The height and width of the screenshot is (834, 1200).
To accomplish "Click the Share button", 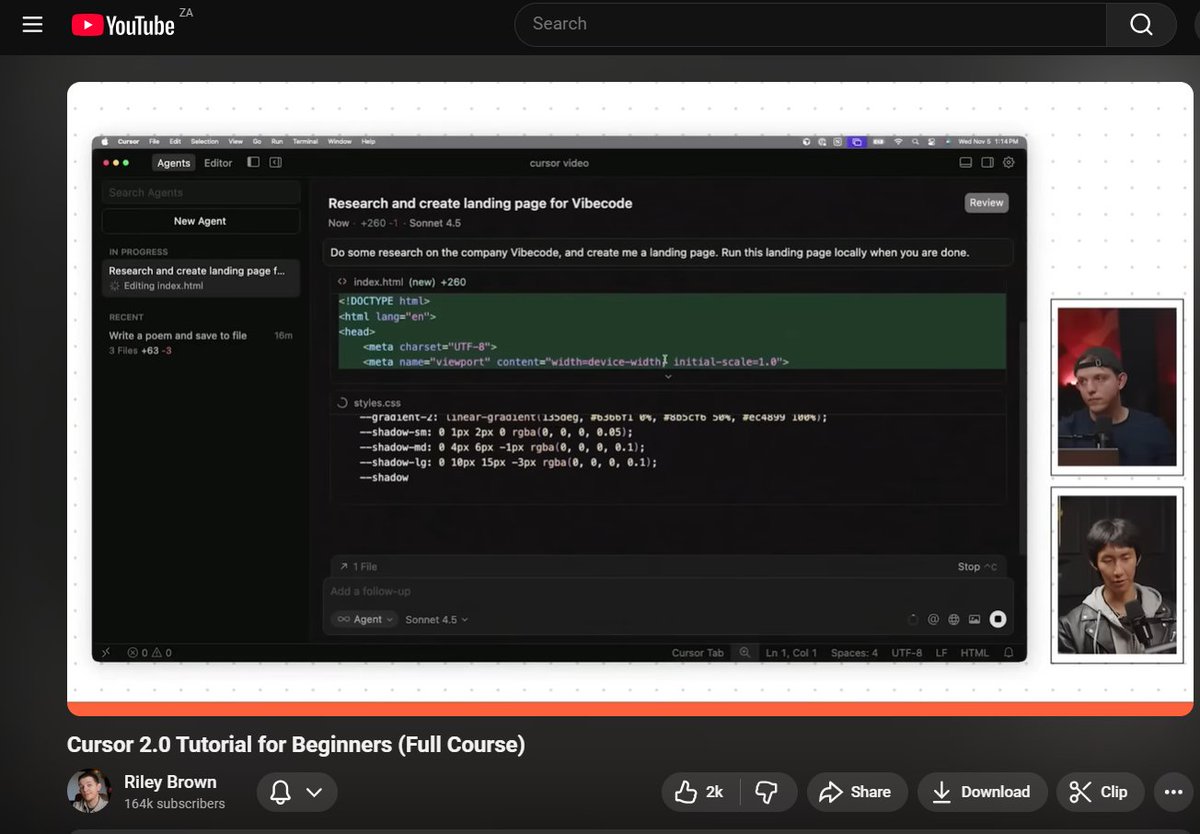I will (856, 792).
